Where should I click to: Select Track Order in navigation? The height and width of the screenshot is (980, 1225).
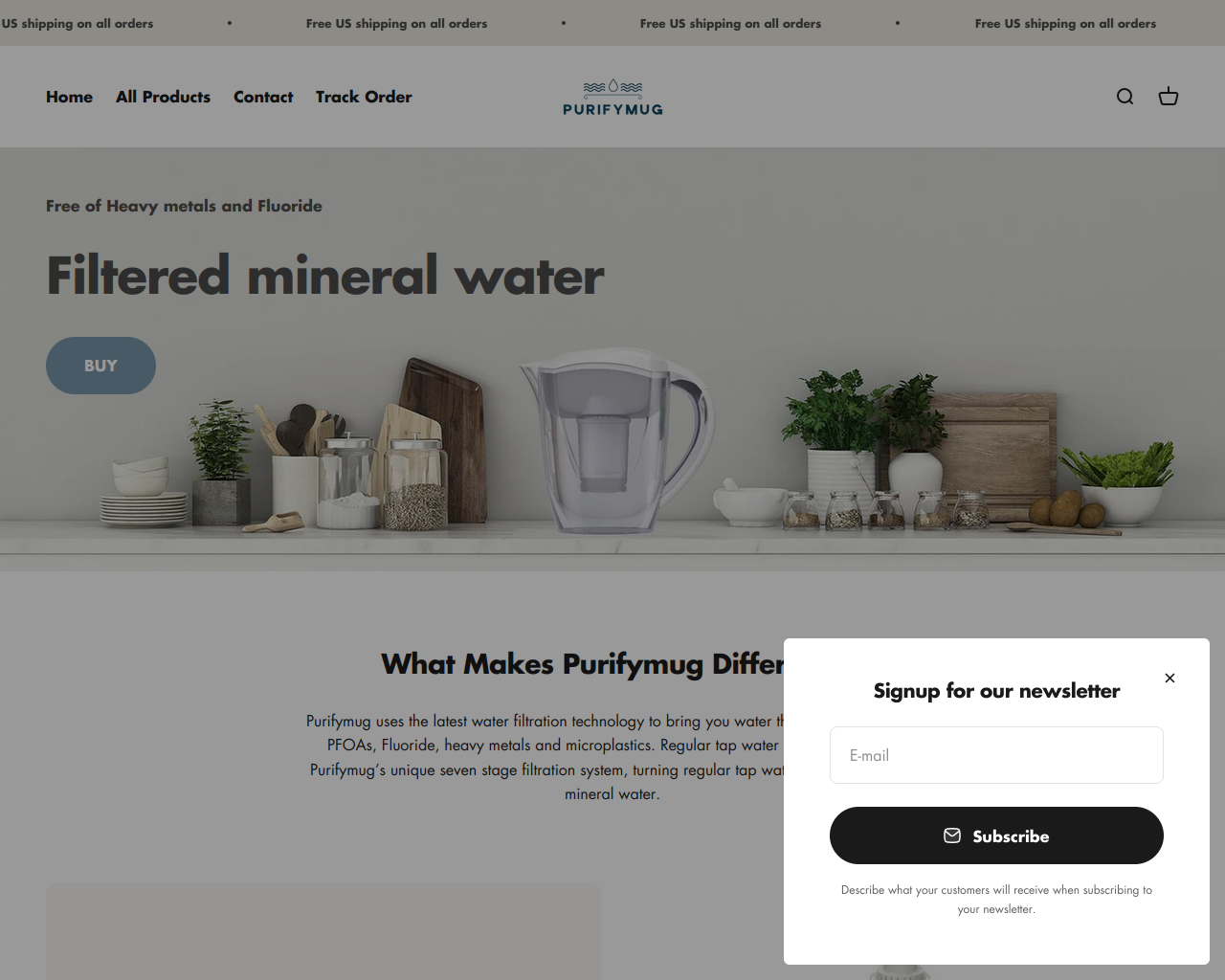[364, 97]
